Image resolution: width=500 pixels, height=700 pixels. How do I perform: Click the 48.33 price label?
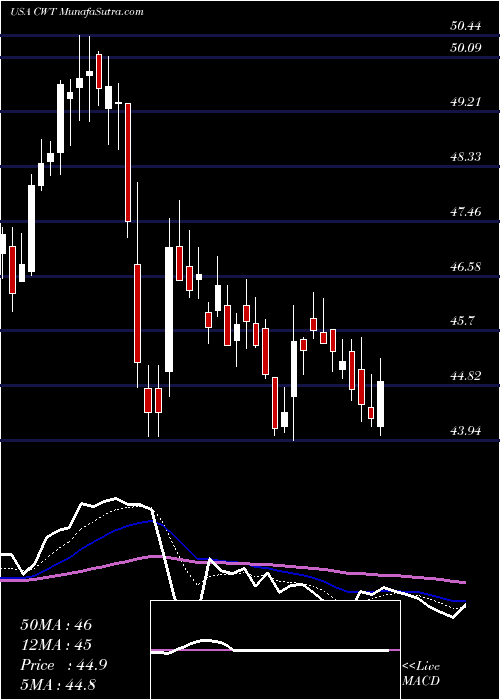click(x=466, y=157)
